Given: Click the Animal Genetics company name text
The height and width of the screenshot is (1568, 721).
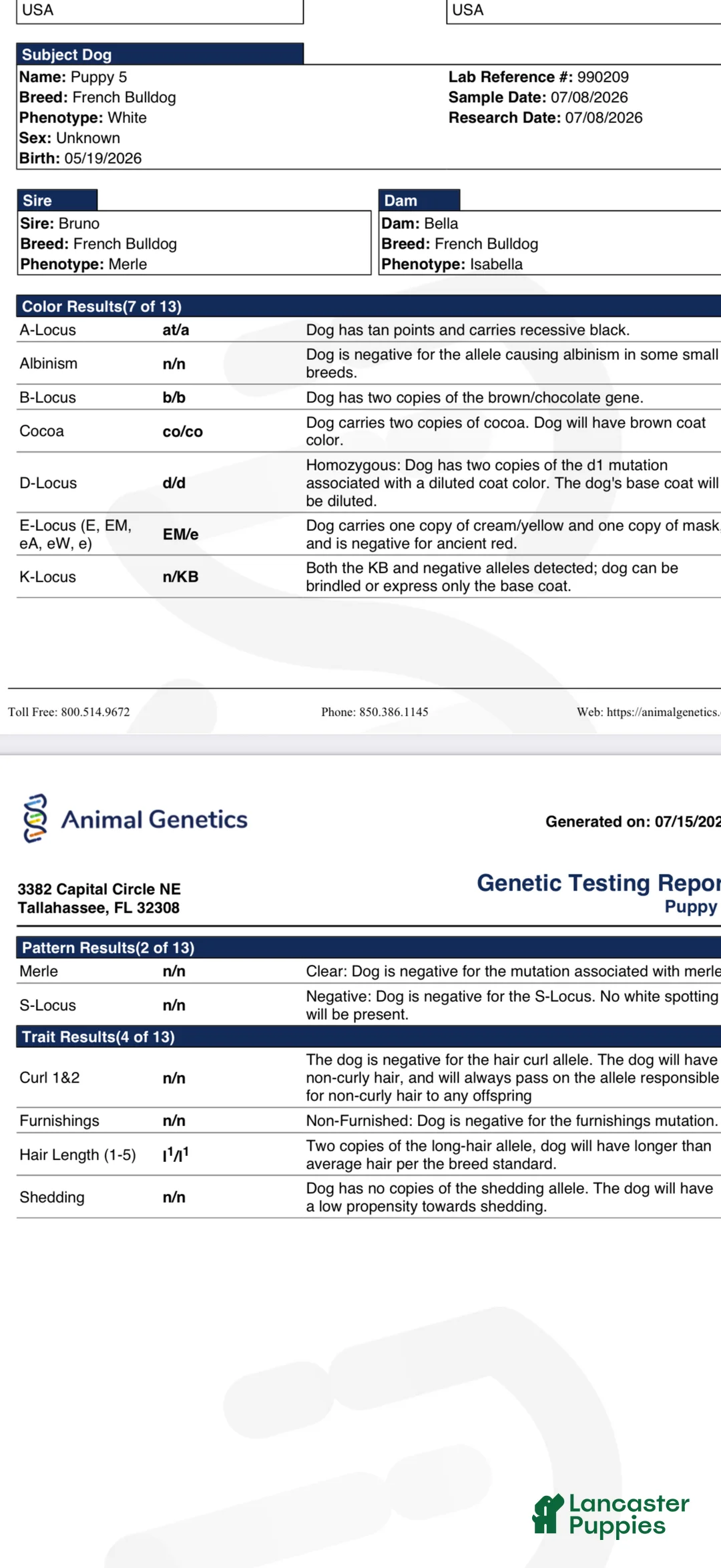Looking at the screenshot, I should pyautogui.click(x=154, y=819).
